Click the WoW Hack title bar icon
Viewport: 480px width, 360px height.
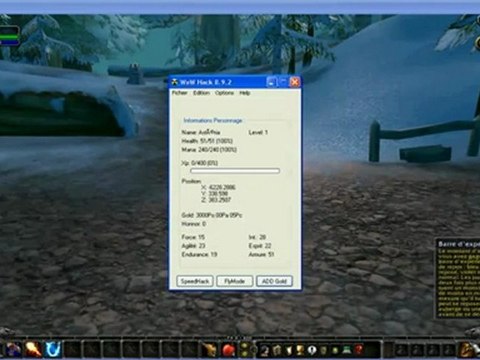point(174,82)
